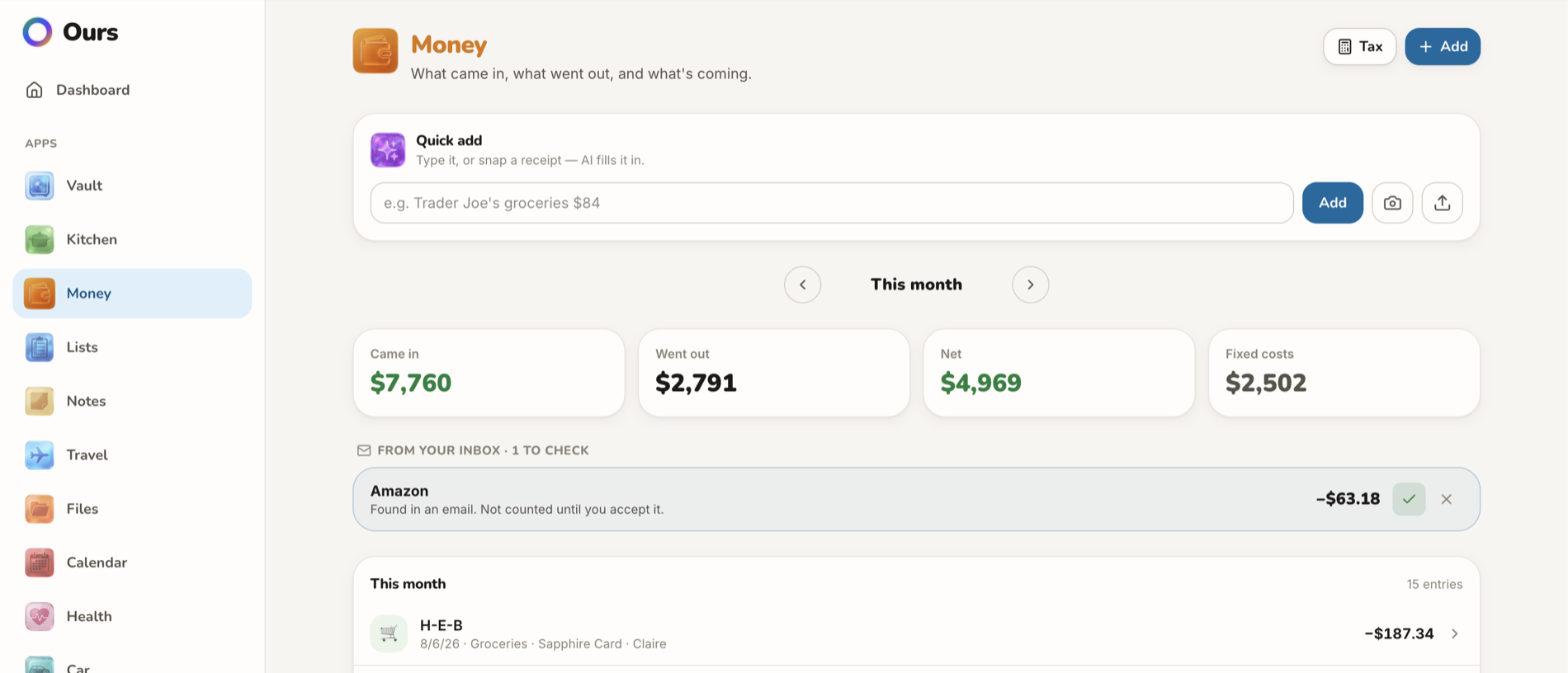Viewport: 1568px width, 673px height.
Task: Focus the Quick add text field
Action: tap(832, 203)
